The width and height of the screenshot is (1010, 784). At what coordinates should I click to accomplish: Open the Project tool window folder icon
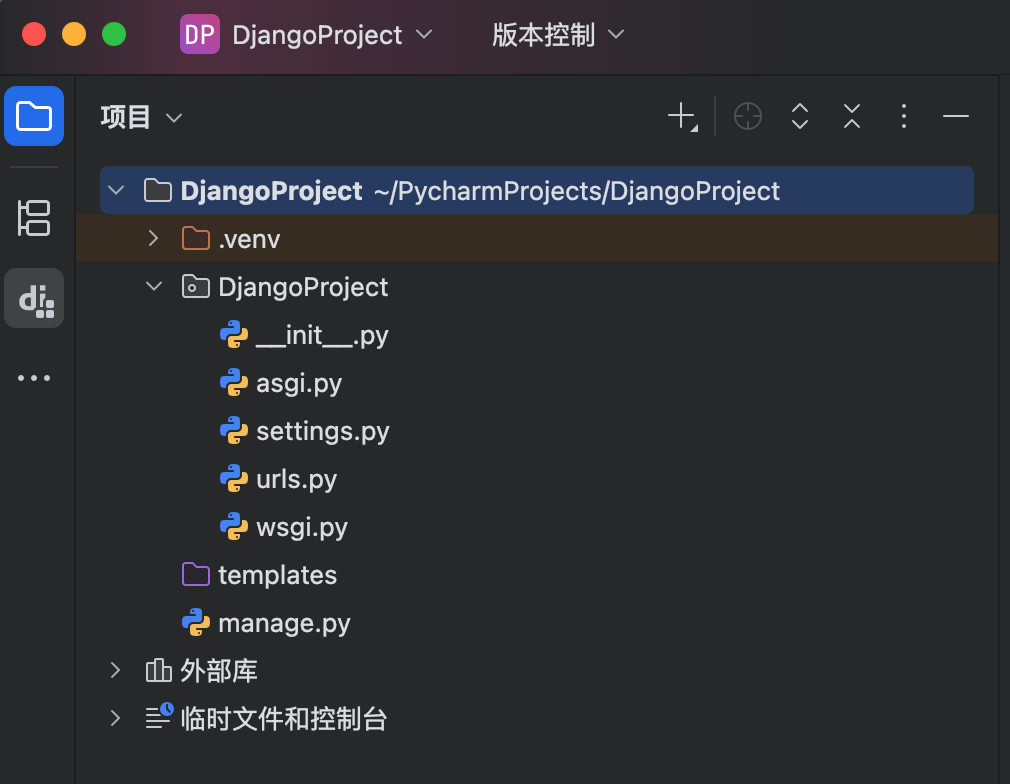34,116
